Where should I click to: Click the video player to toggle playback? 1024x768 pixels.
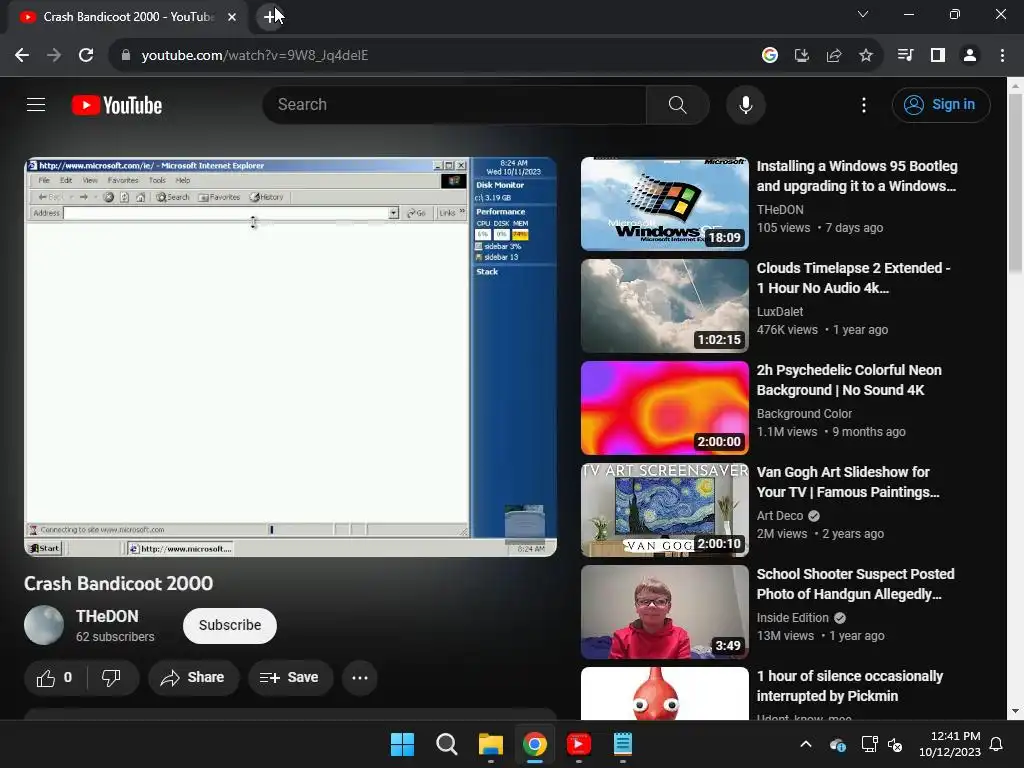[291, 357]
